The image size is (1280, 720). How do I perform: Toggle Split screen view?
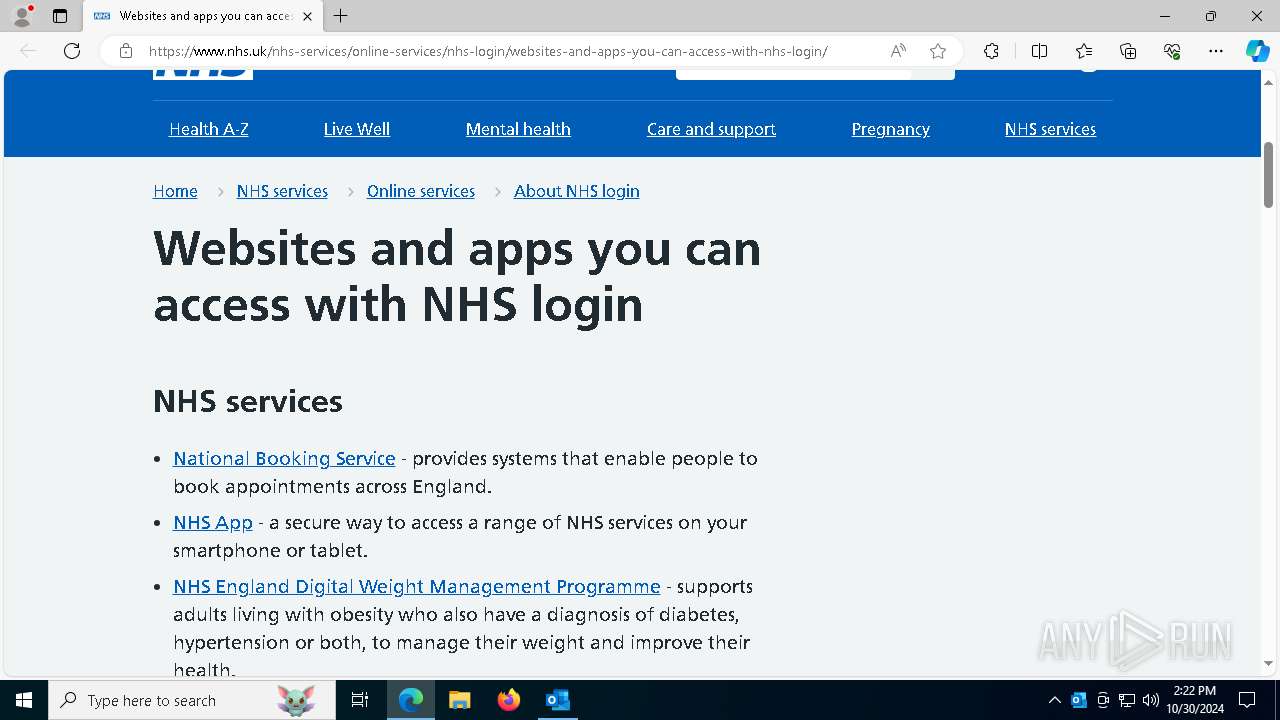(x=1039, y=51)
